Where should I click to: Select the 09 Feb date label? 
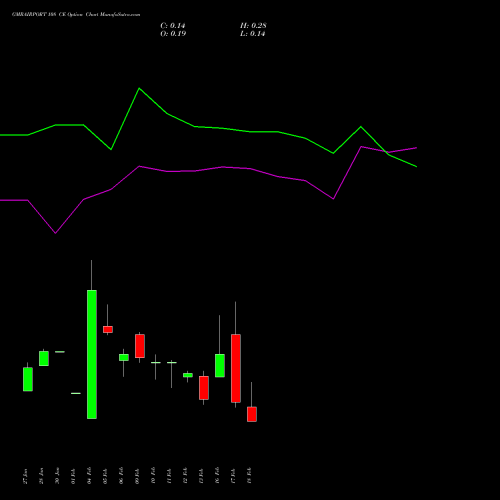click(138, 476)
